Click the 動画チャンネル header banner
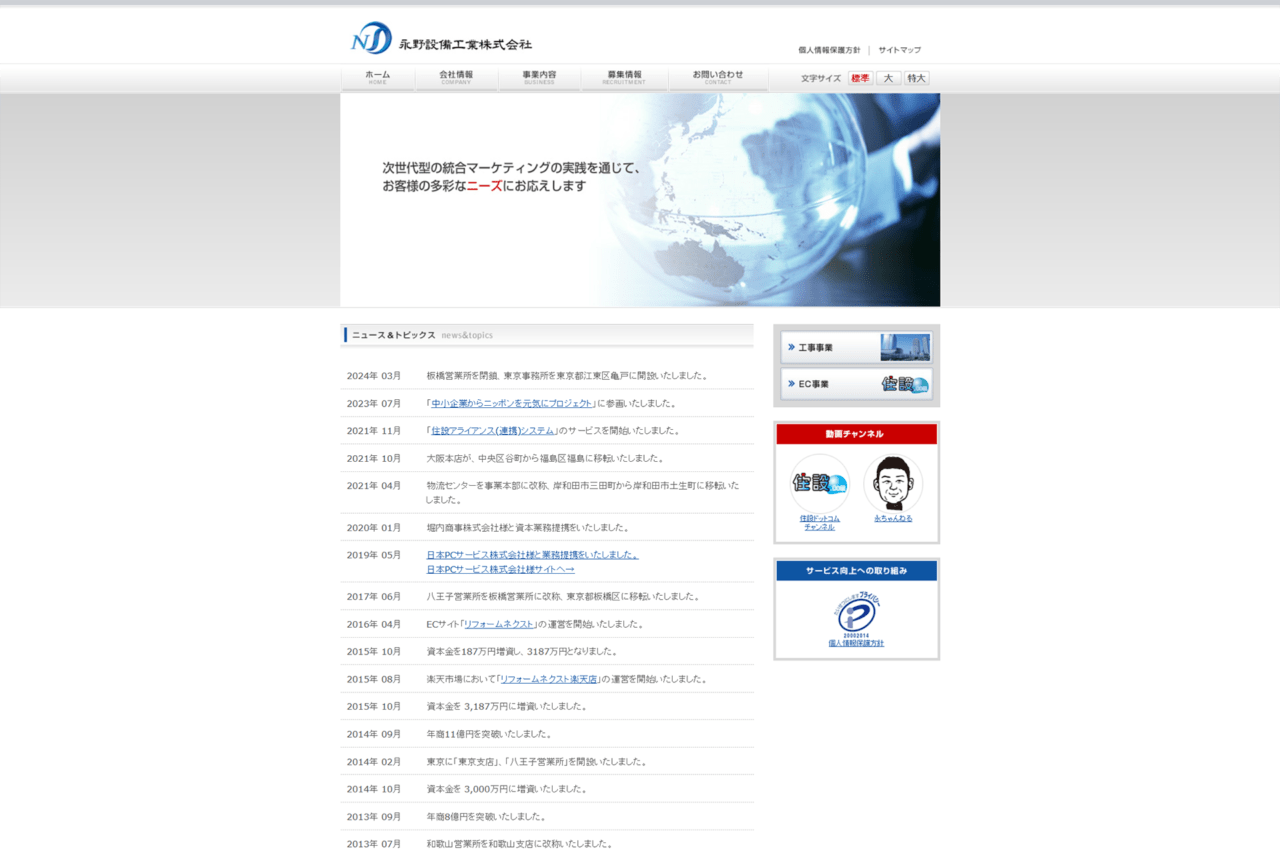Viewport: 1280px width, 853px height. [856, 434]
